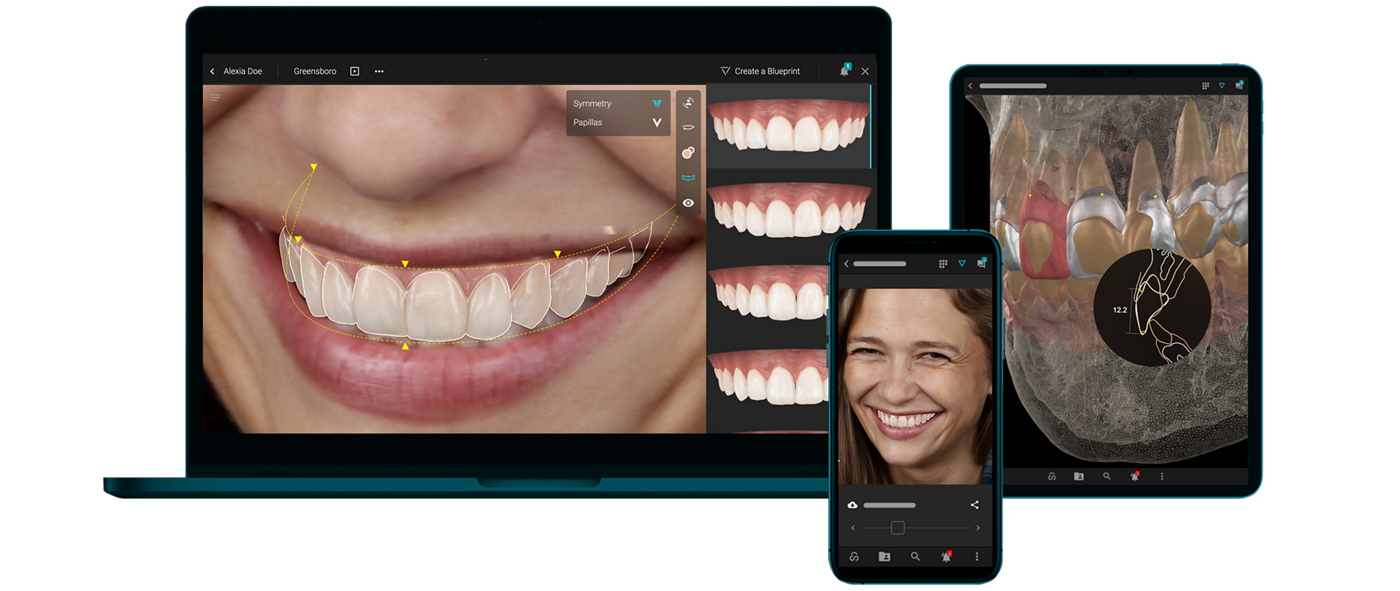Select the blue smile curve tool
This screenshot has width=1400, height=591.
688,178
